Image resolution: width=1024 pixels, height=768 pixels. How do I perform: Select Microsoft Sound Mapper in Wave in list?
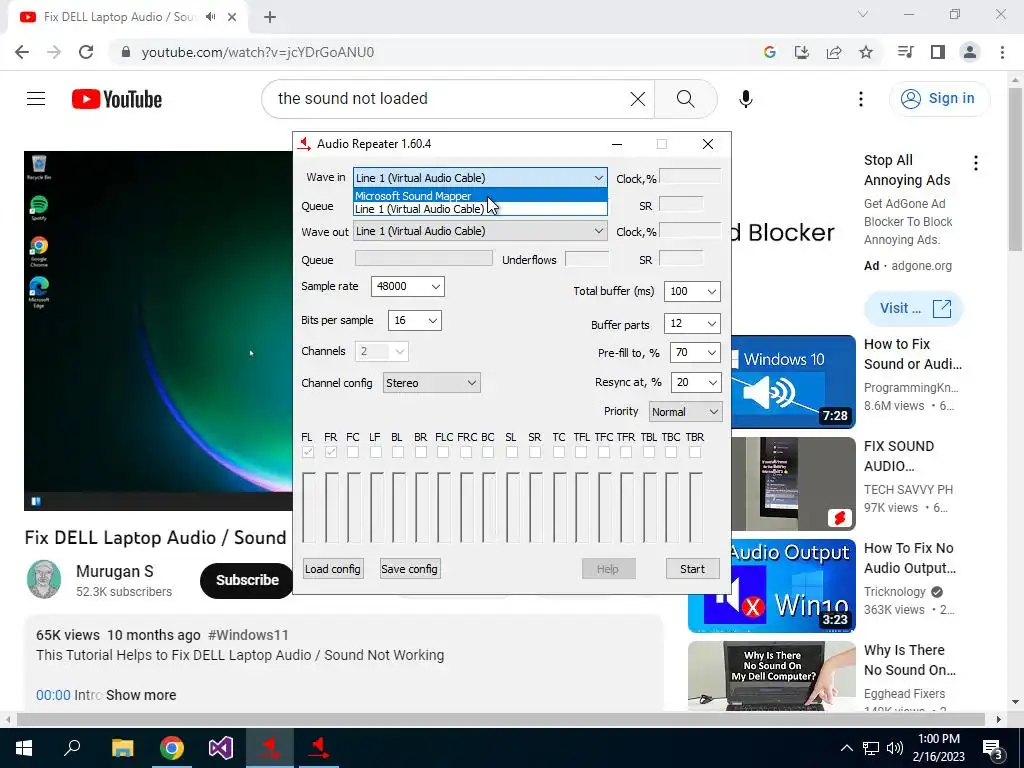coord(480,195)
